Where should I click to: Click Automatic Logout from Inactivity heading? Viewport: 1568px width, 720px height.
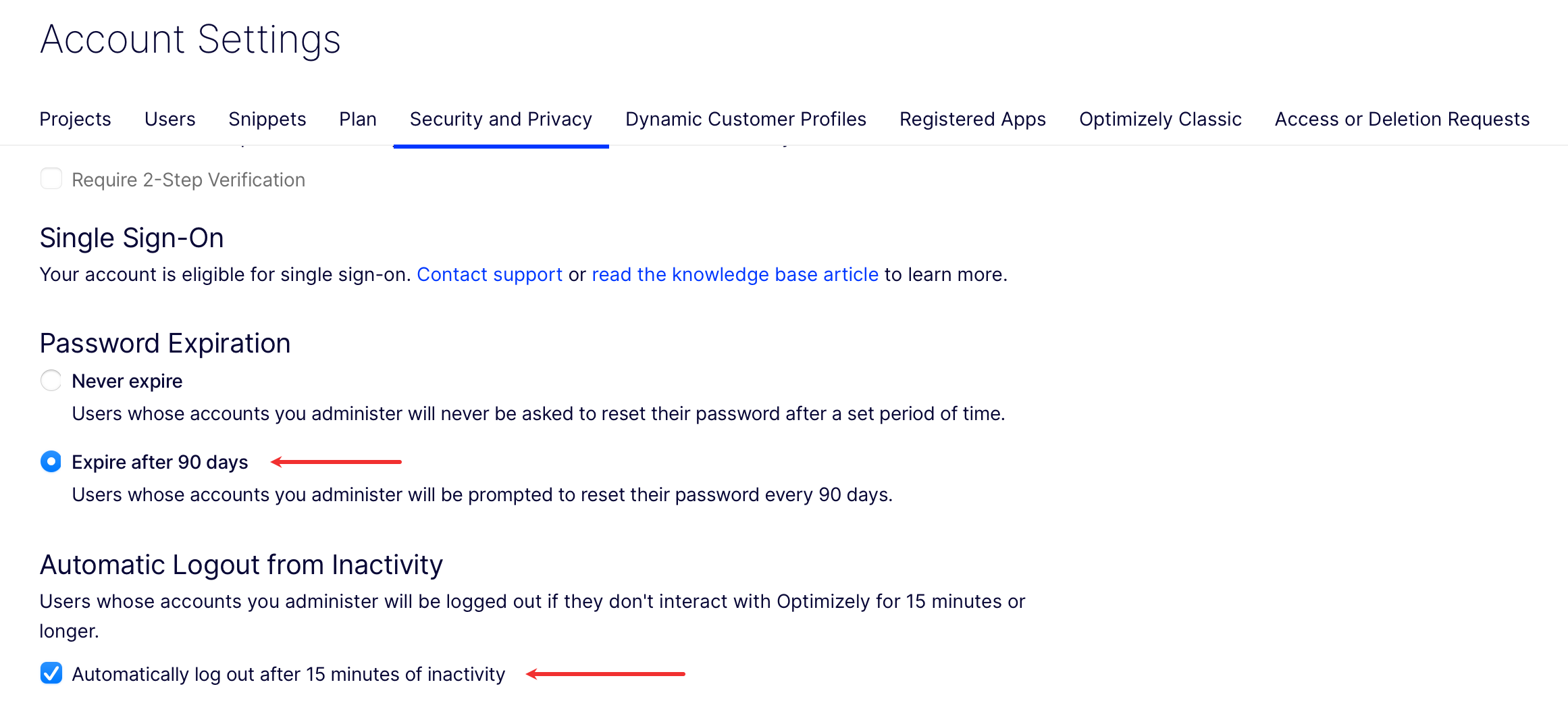[241, 565]
